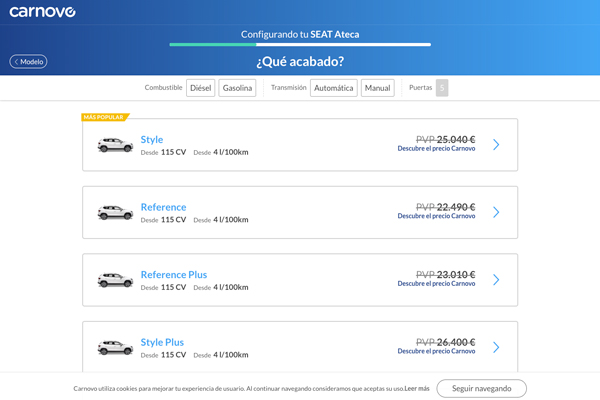The height and width of the screenshot is (400, 600).
Task: Select Automática transmission filter
Action: pyautogui.click(x=334, y=88)
